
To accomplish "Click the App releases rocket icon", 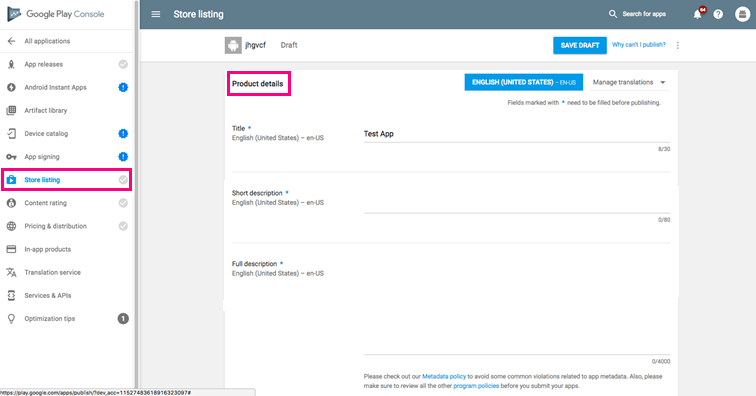I will pyautogui.click(x=11, y=64).
